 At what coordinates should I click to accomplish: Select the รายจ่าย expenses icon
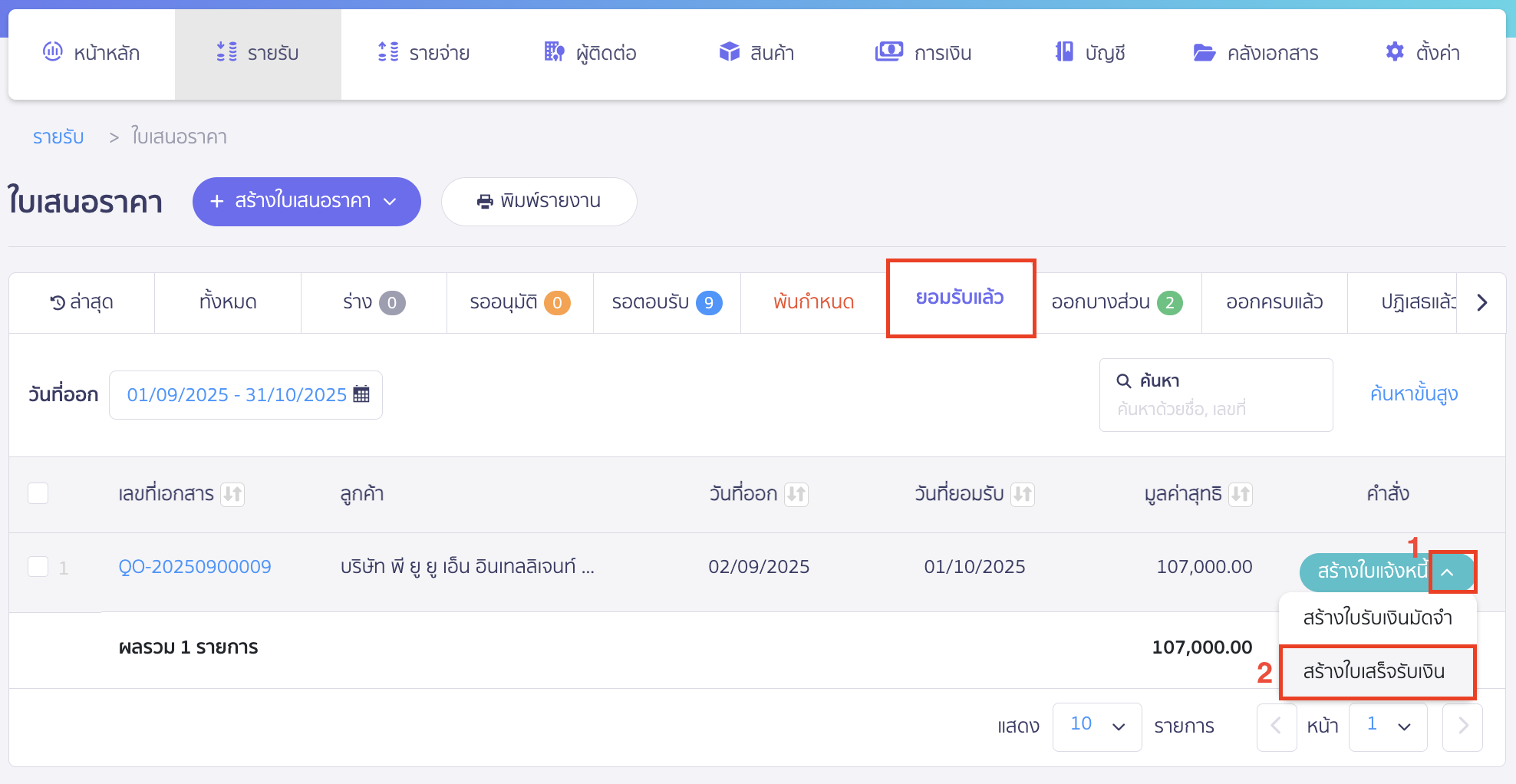423,52
